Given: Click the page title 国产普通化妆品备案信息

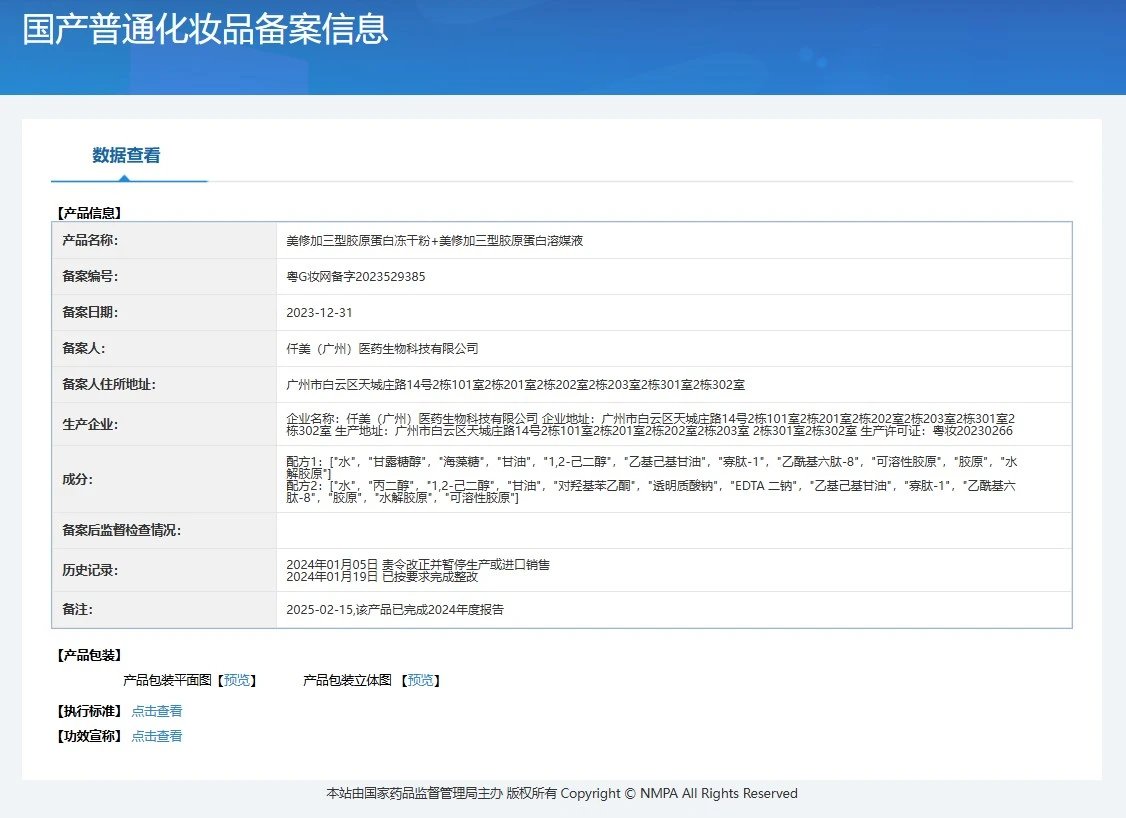Looking at the screenshot, I should pos(205,29).
